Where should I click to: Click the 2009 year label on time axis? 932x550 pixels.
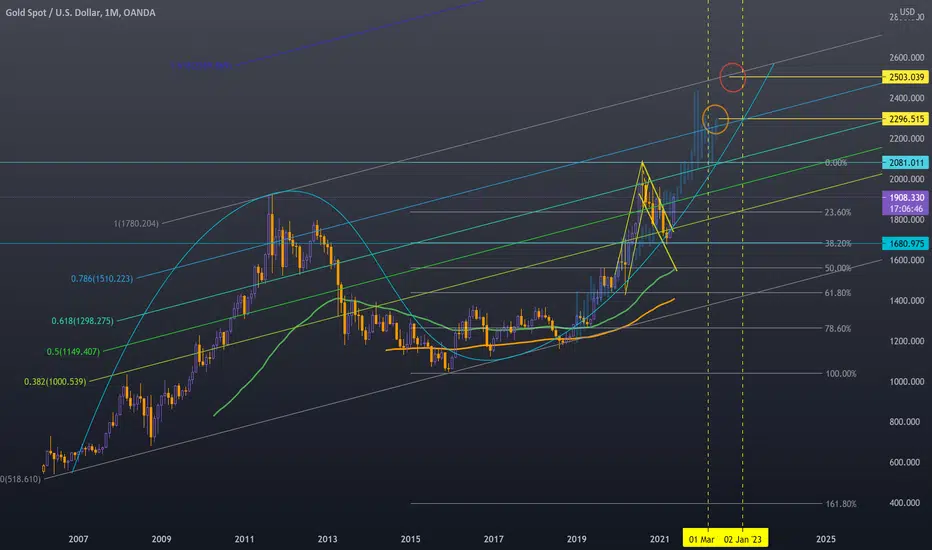(x=162, y=539)
